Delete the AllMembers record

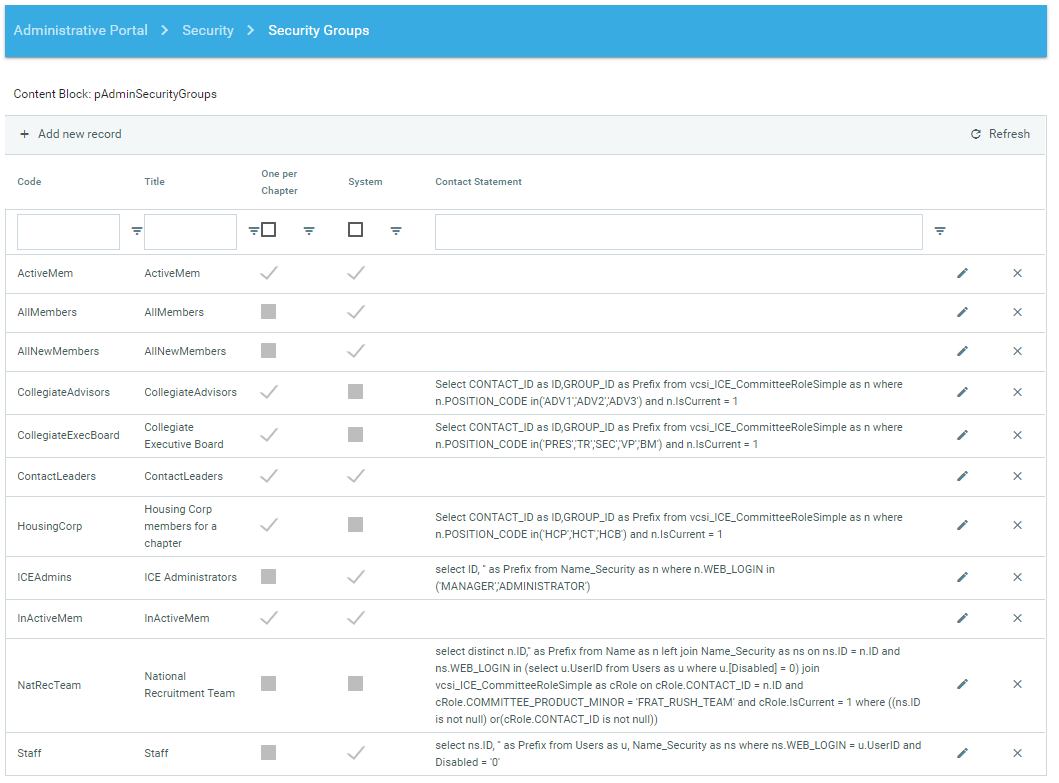click(x=1017, y=312)
